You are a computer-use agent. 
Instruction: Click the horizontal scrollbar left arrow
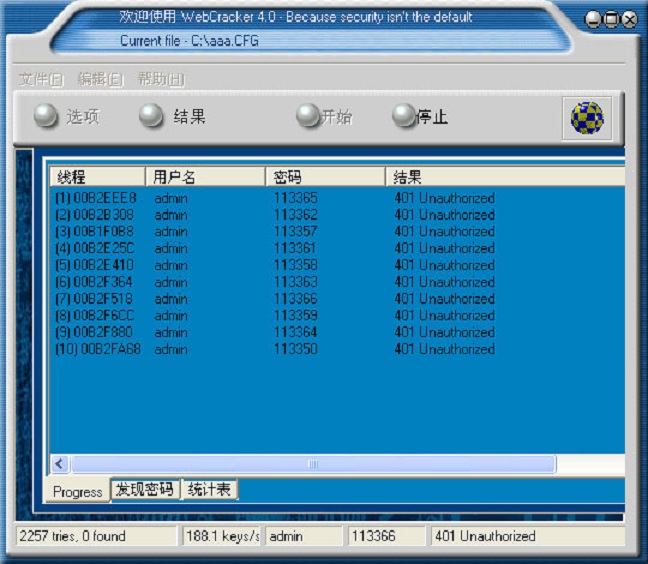tap(59, 464)
